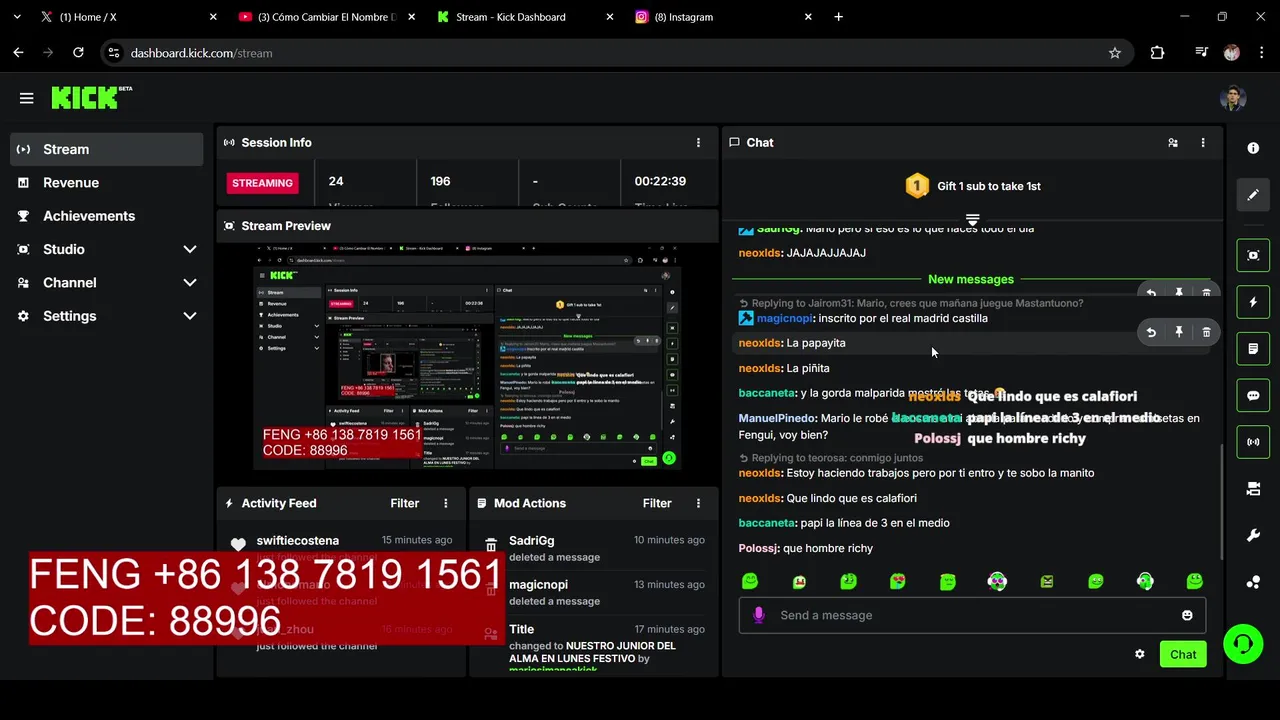Click username ManuelPinedo in chat
The image size is (1280, 720).
point(778,418)
